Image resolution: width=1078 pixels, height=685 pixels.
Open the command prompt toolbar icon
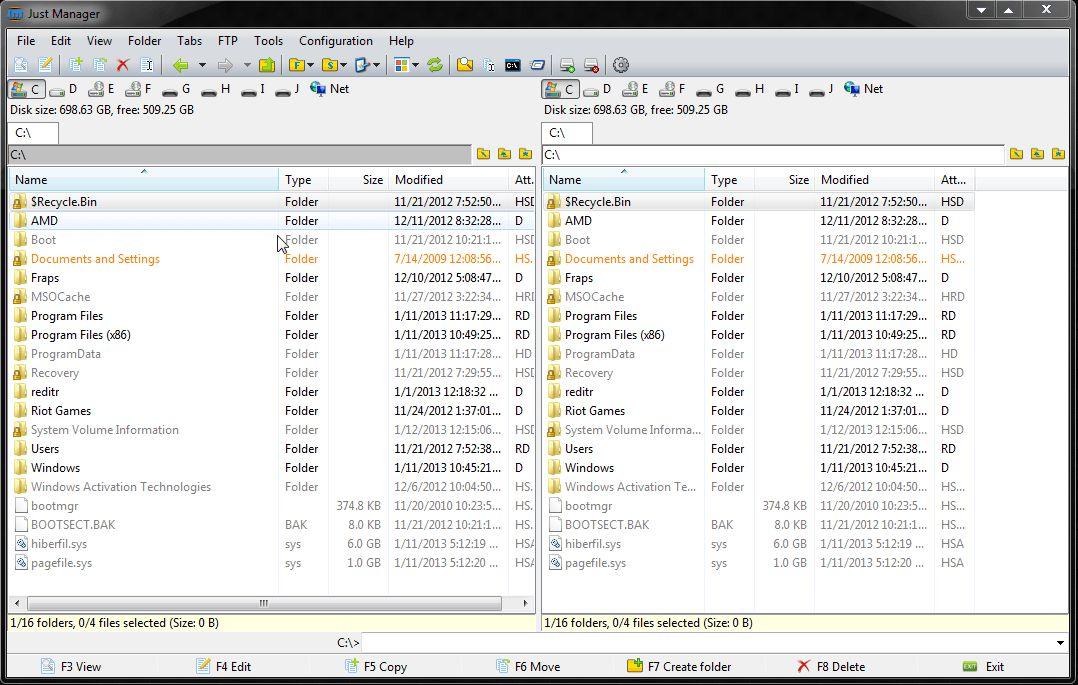pos(513,65)
